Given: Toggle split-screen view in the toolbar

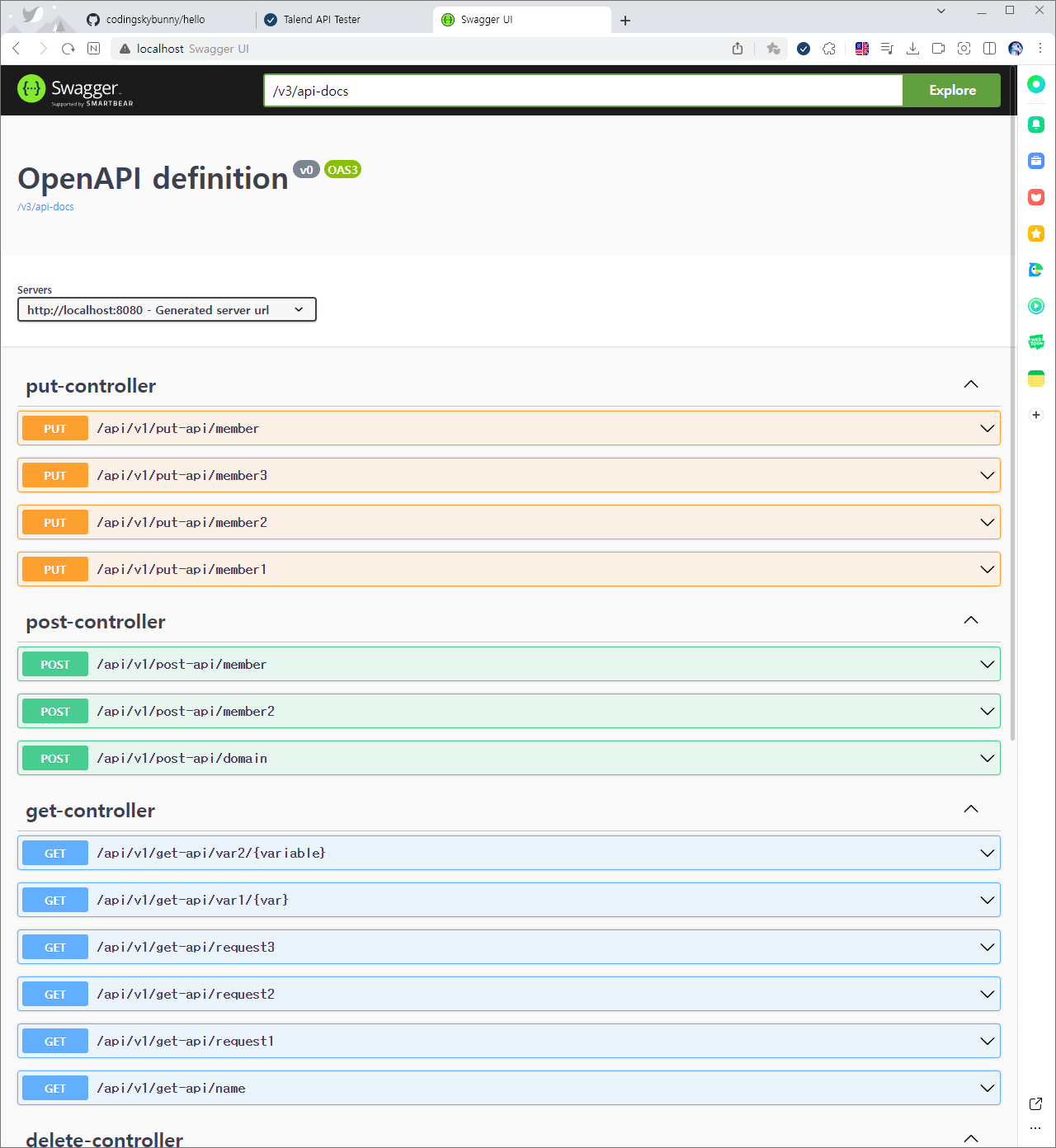Looking at the screenshot, I should 989,49.
